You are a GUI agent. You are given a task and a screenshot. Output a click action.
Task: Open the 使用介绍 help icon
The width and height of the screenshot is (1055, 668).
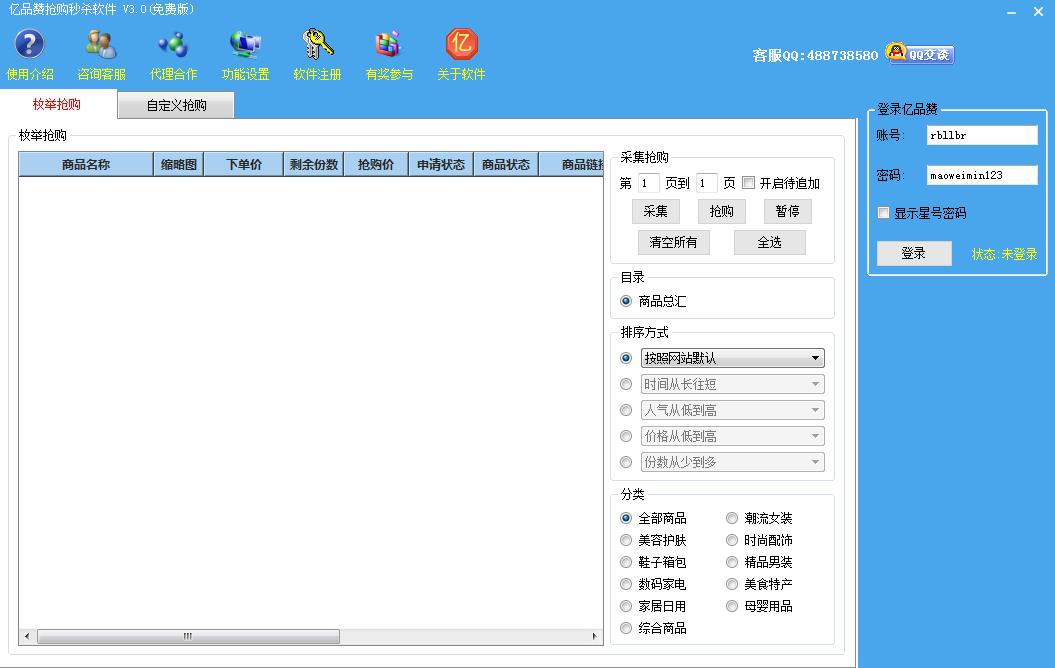coord(29,45)
